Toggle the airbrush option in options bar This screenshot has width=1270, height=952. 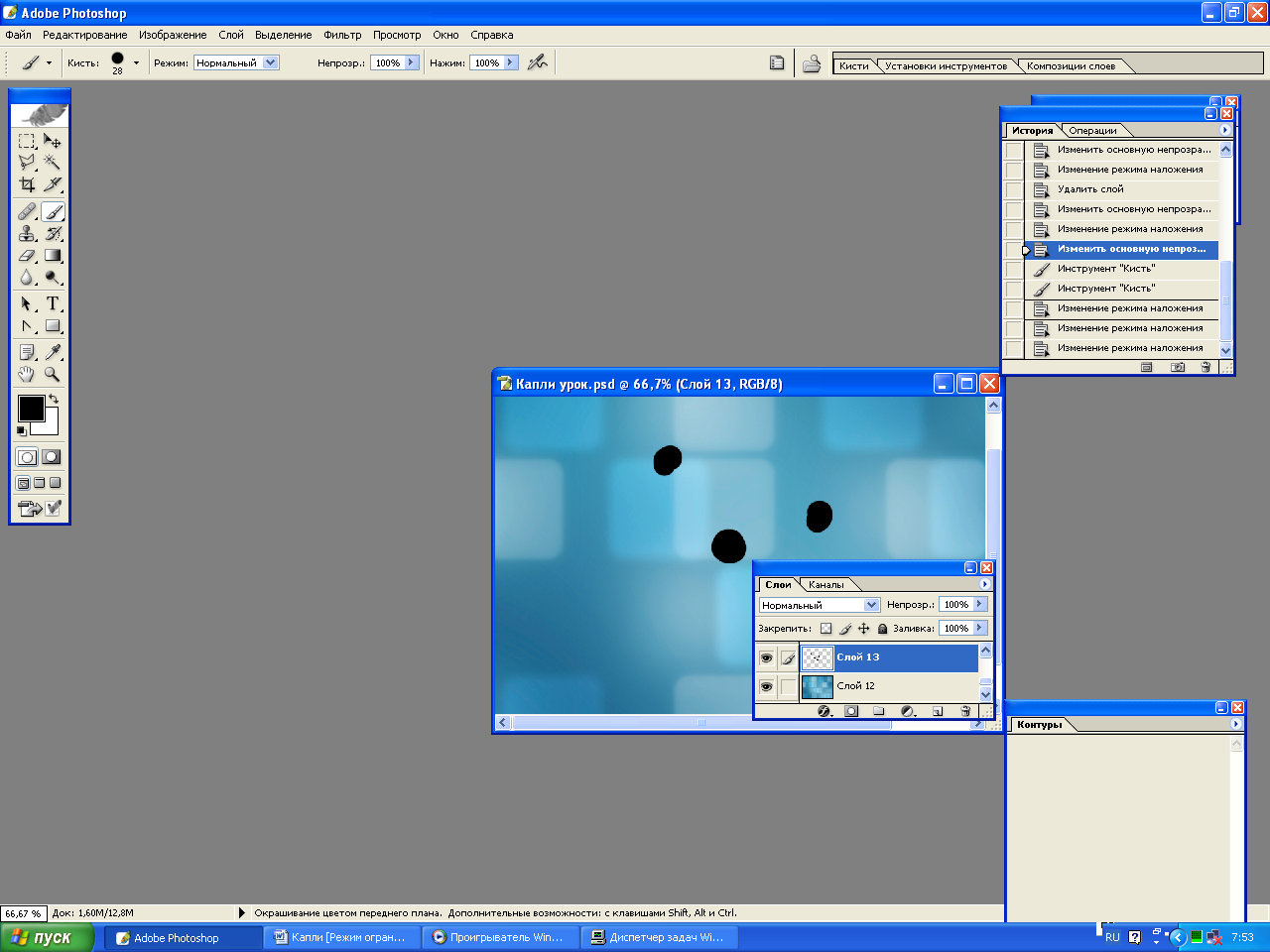(x=538, y=62)
